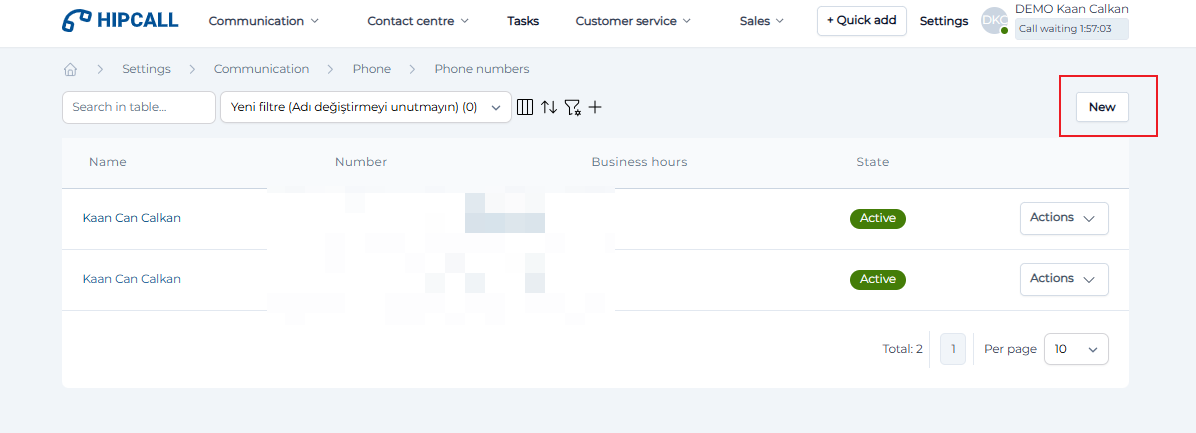Viewport: 1196px width, 433px height.
Task: Open the Sales menu
Action: point(762,21)
